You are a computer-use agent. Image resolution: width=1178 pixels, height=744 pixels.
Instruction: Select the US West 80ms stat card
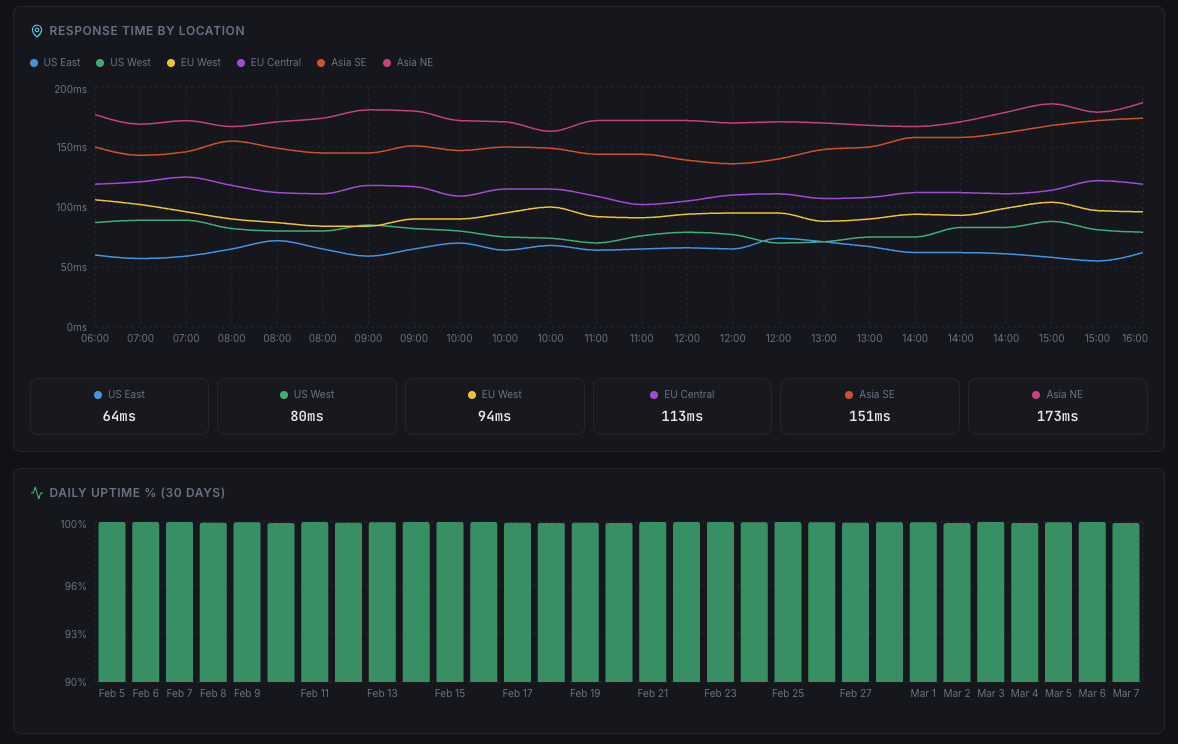point(307,406)
